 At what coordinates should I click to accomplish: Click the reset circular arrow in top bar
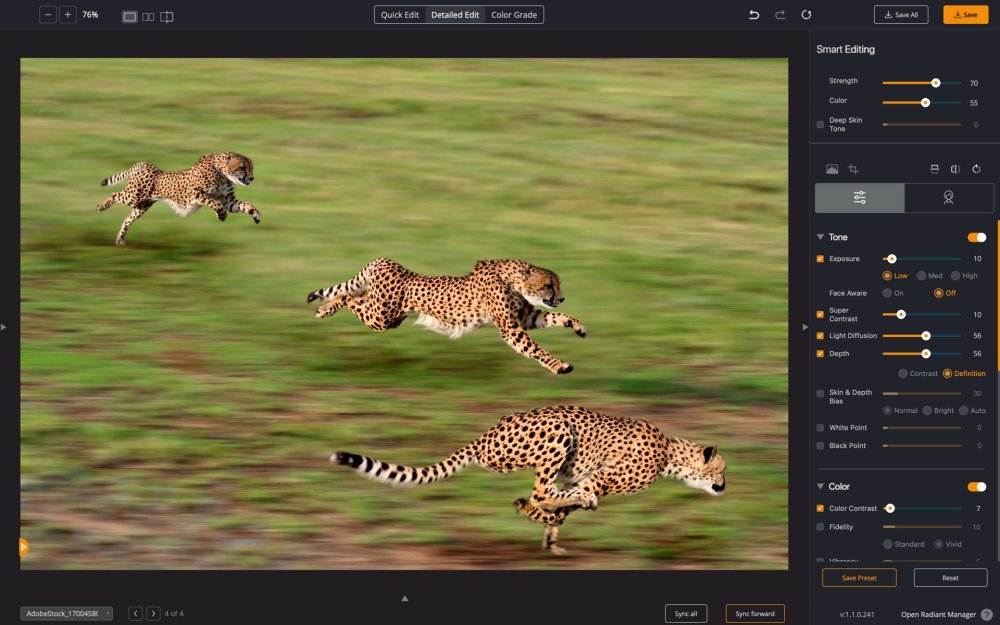pyautogui.click(x=806, y=15)
